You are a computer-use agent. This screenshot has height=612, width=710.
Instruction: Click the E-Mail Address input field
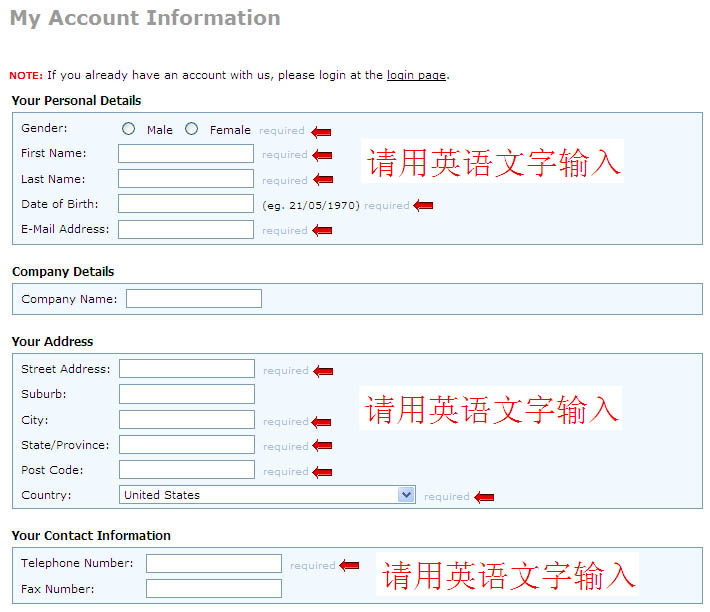coord(186,230)
